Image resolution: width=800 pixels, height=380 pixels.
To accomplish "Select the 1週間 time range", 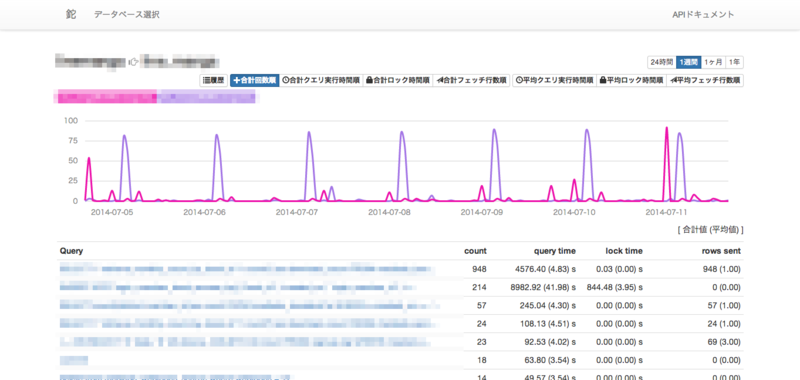I will coord(688,62).
